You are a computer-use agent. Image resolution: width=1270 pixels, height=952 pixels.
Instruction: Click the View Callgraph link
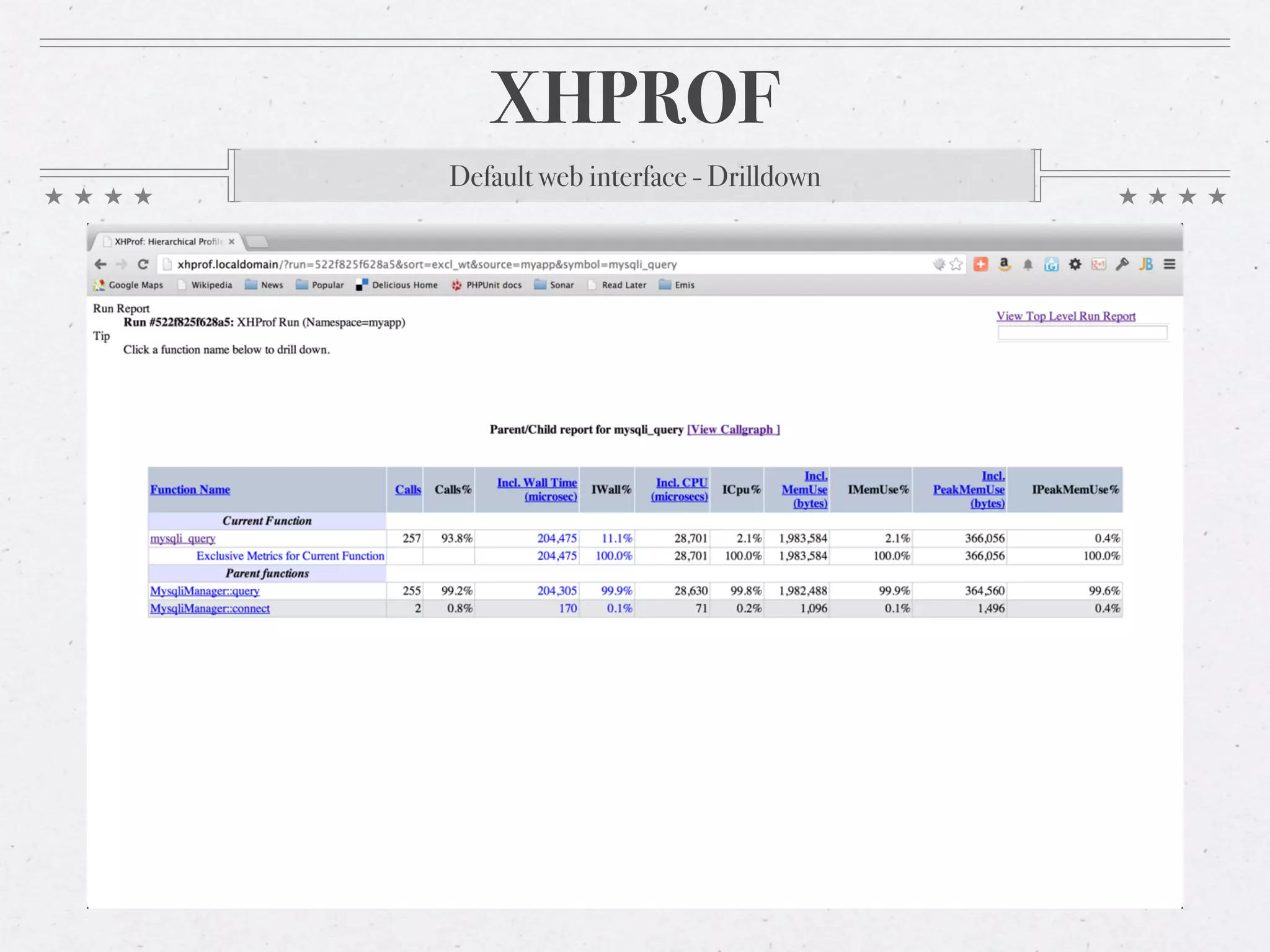coord(733,430)
